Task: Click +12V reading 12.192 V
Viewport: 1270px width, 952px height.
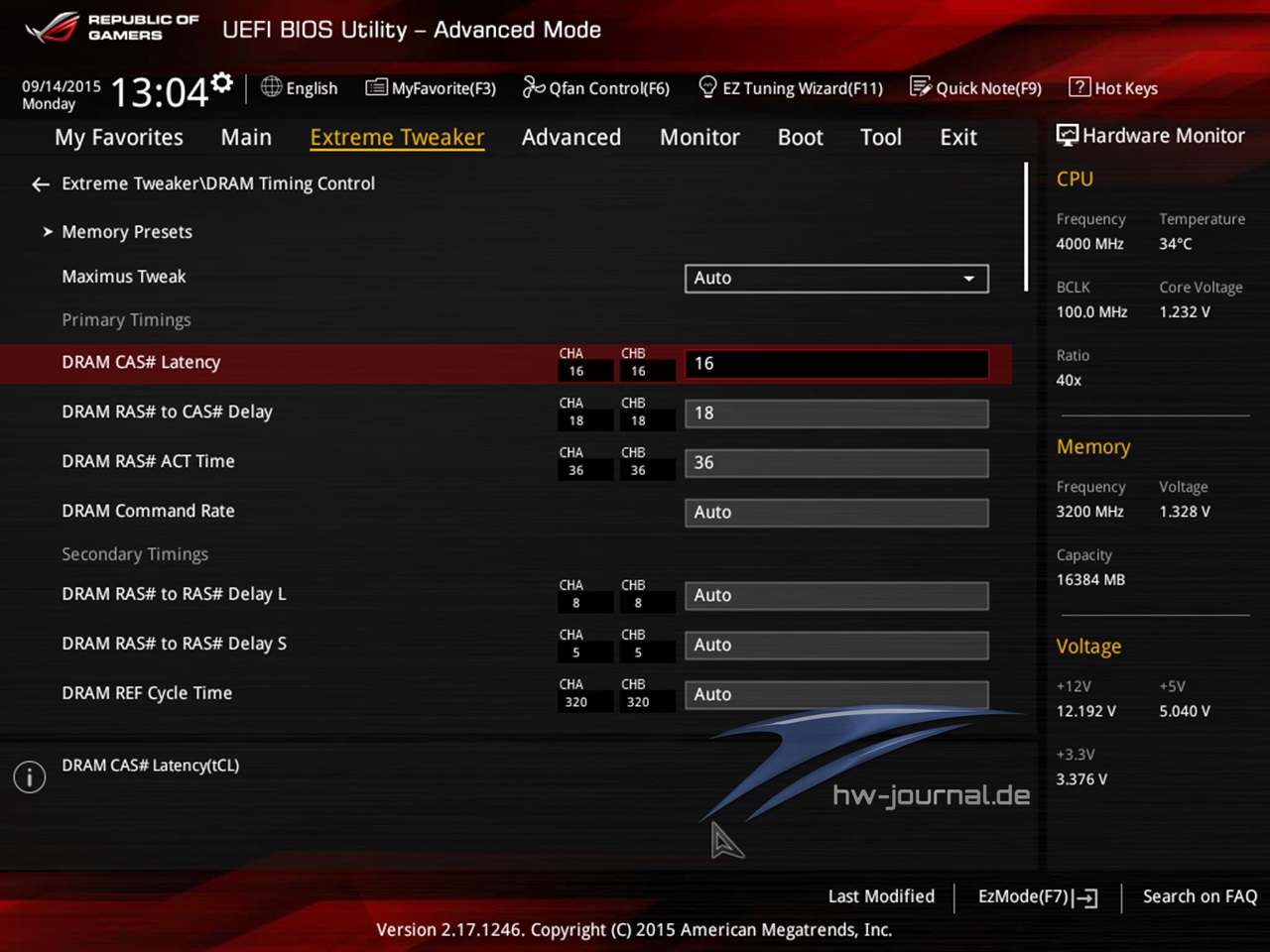Action: (x=1085, y=711)
